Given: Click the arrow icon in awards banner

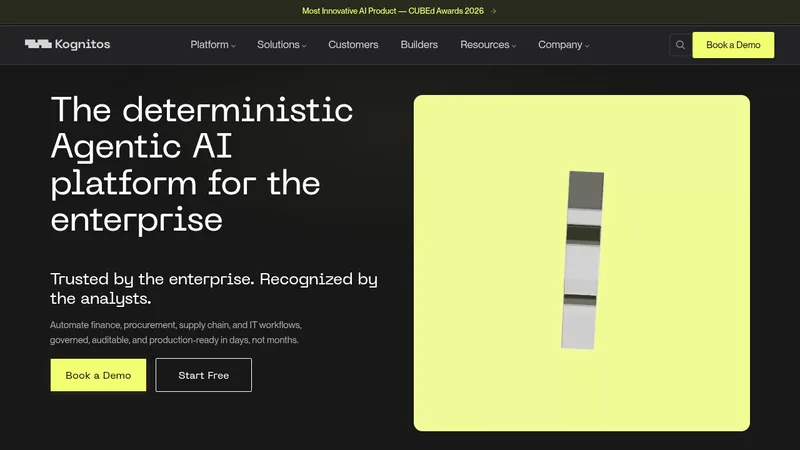Looking at the screenshot, I should click(x=493, y=11).
